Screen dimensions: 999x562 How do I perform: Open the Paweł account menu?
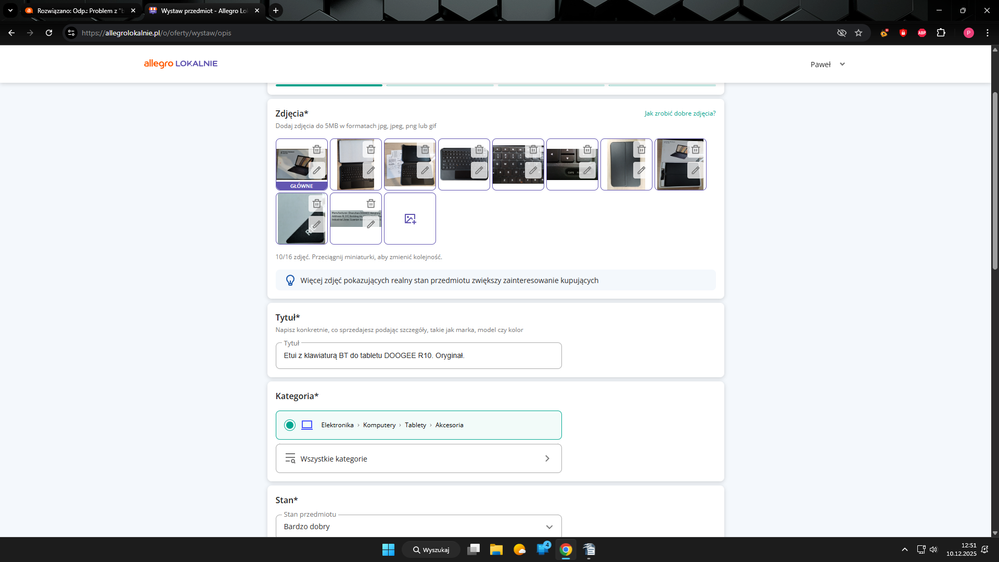click(x=827, y=64)
